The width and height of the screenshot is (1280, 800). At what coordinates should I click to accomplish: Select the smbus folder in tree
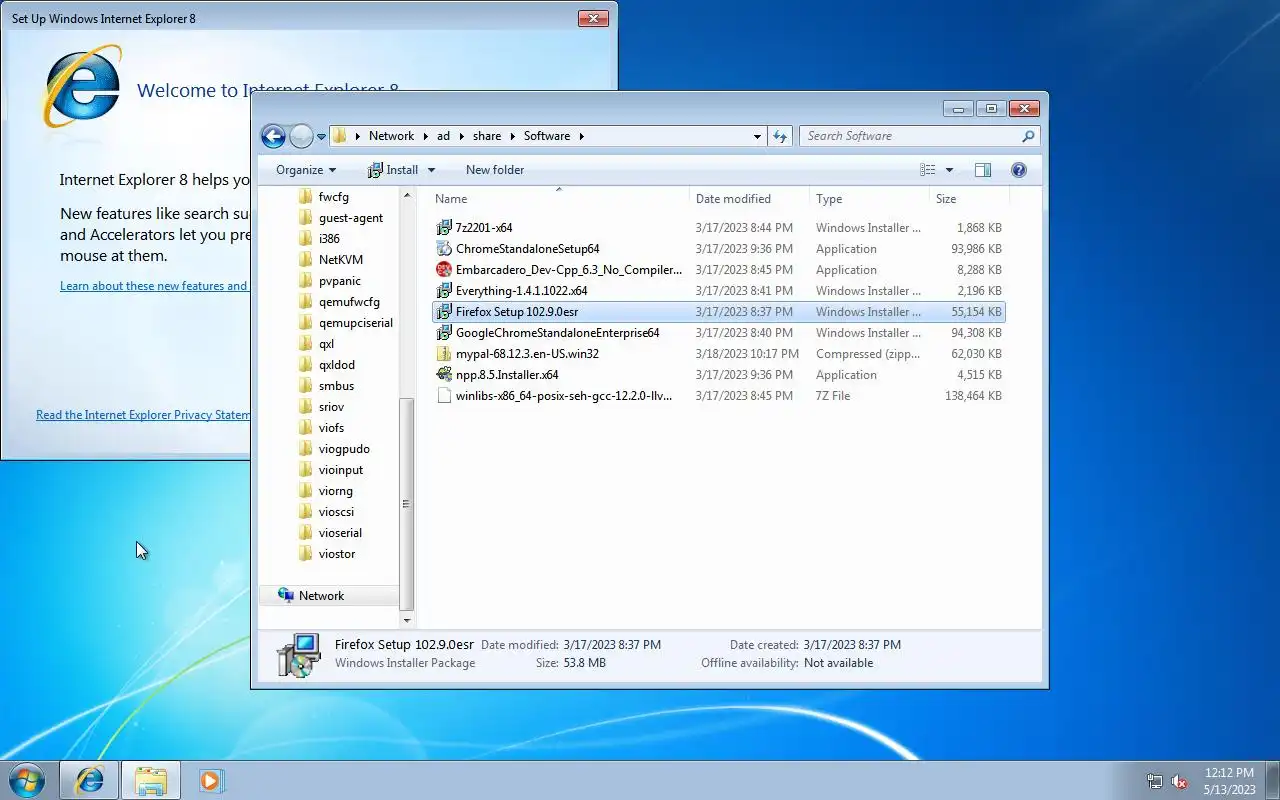[326, 386]
